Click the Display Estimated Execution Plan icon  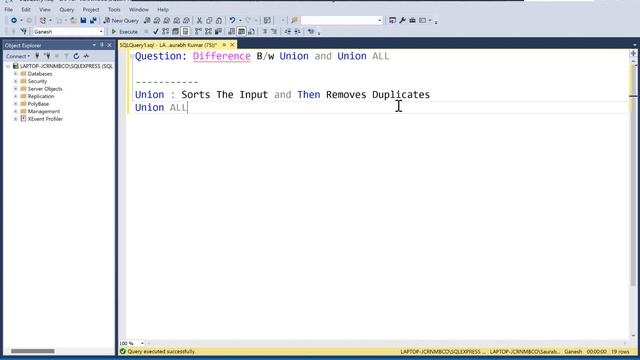(x=165, y=31)
